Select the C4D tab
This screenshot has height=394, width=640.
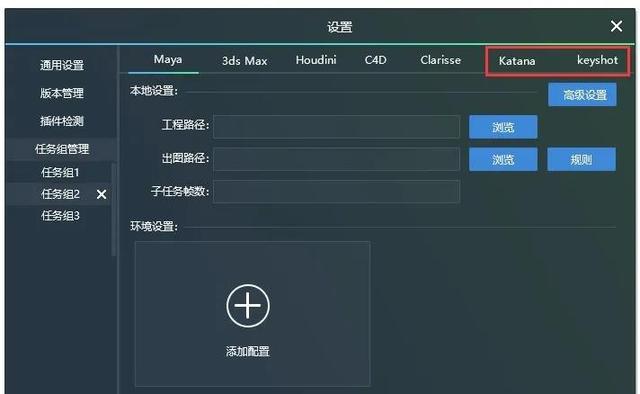(376, 60)
